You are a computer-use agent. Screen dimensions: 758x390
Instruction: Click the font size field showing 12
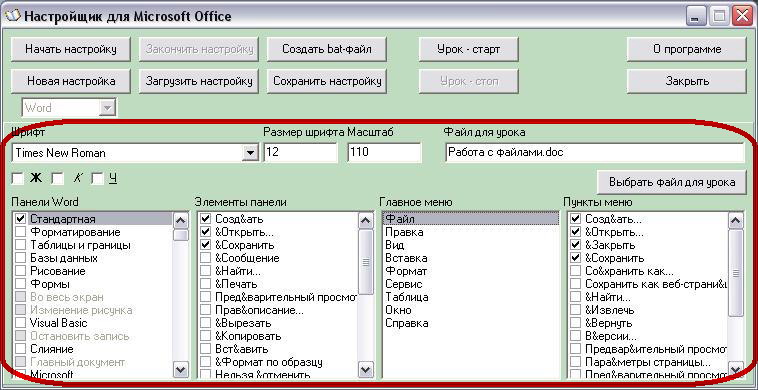coord(301,153)
